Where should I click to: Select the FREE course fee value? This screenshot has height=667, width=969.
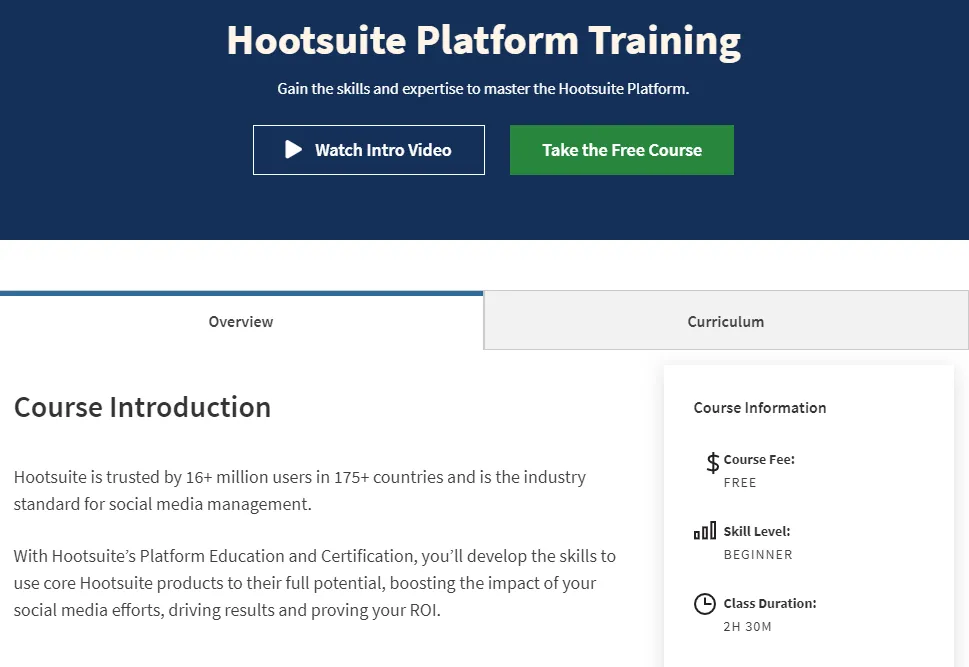click(740, 483)
